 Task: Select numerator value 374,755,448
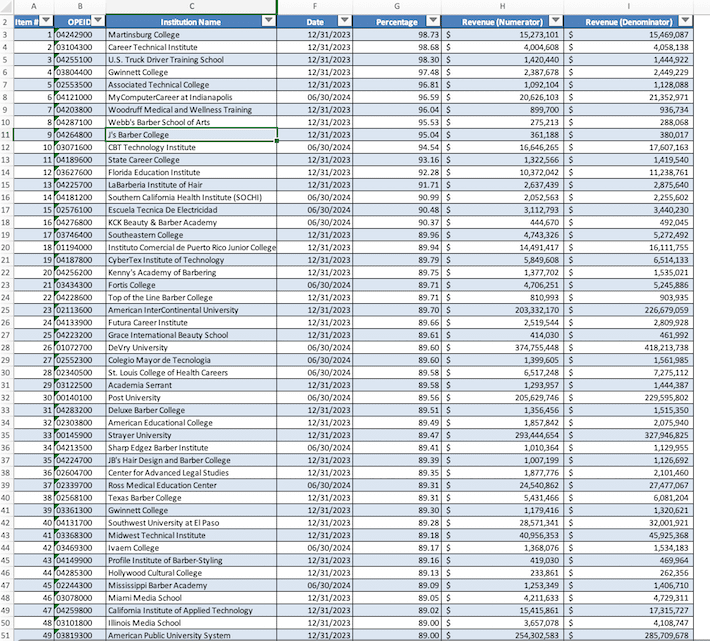coord(502,348)
